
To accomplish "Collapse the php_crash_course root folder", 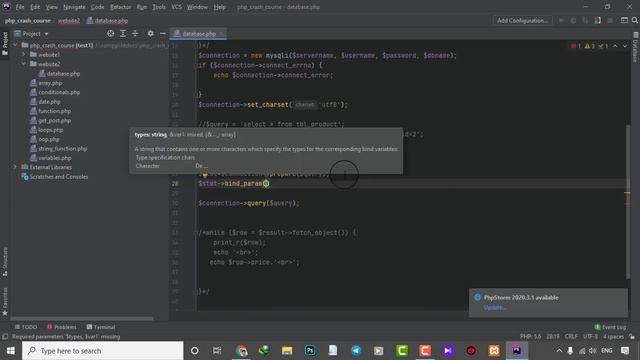I will [16, 45].
